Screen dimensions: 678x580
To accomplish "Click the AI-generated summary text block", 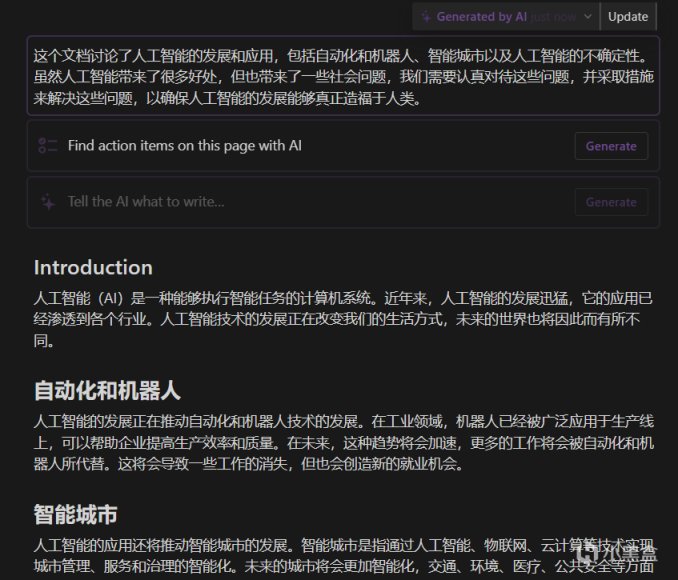I will click(343, 77).
